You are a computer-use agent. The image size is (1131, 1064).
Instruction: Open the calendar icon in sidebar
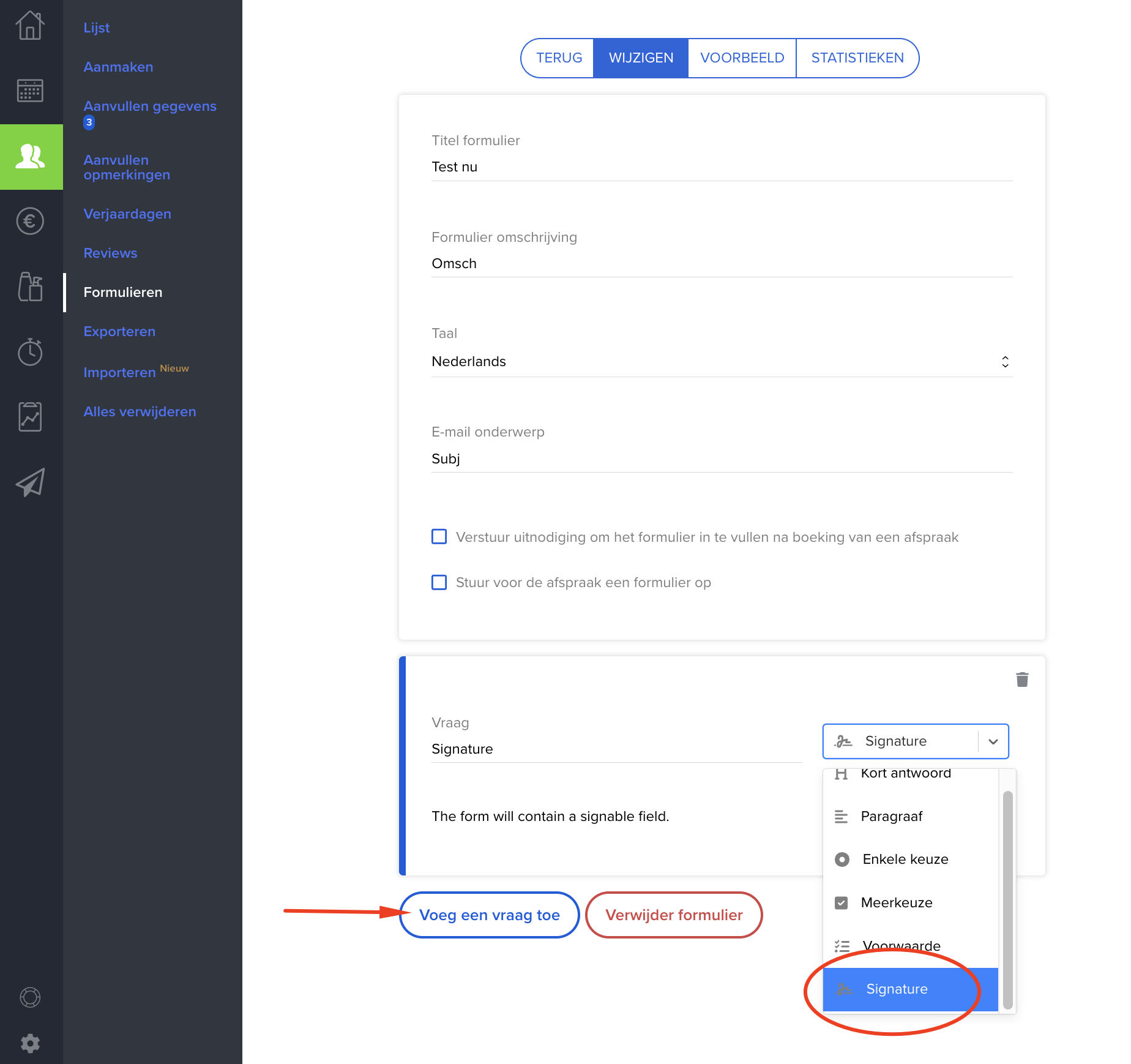(x=30, y=91)
